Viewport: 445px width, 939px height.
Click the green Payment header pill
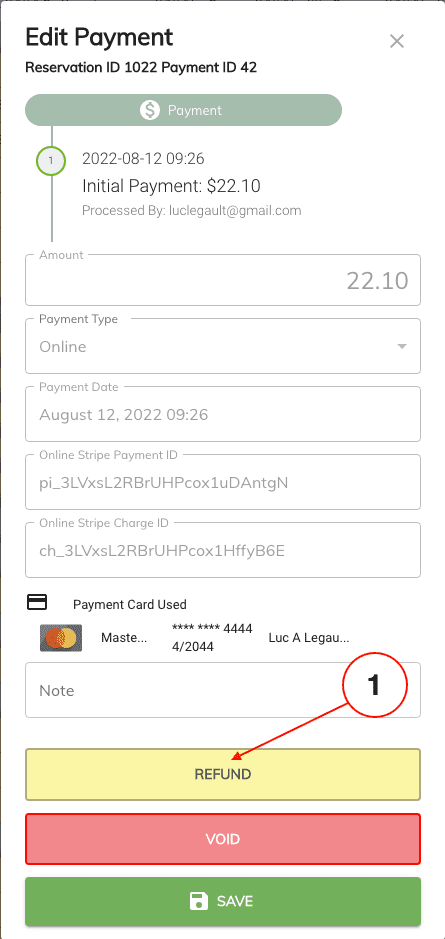[x=183, y=110]
